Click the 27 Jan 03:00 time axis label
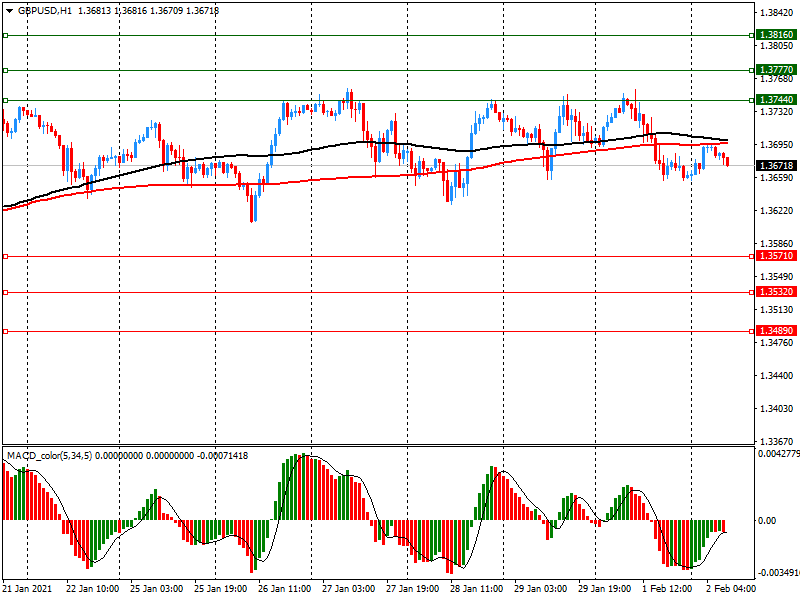This screenshot has height=600, width=800. coord(349,590)
